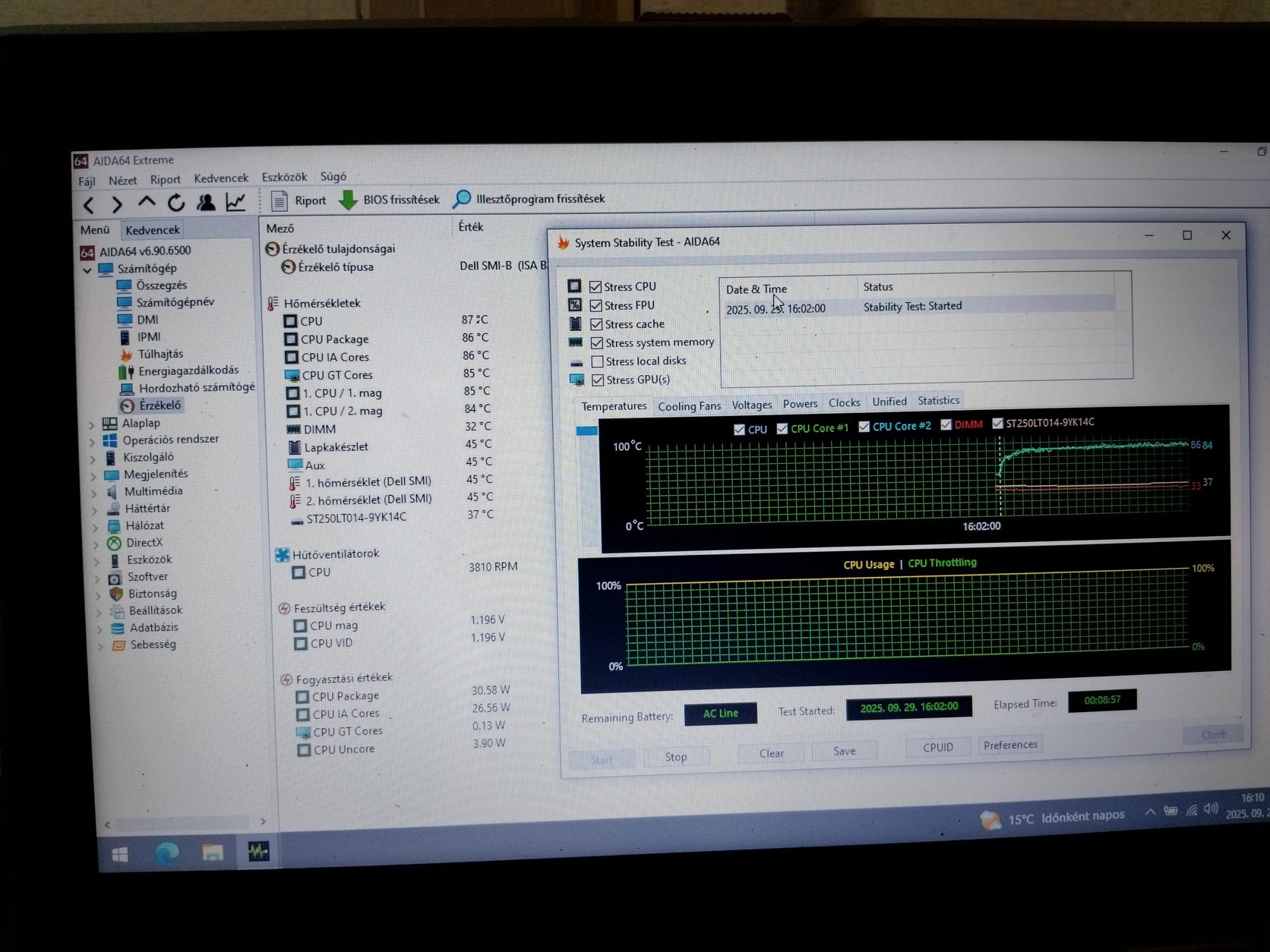The height and width of the screenshot is (952, 1270).
Task: Stop the stability test
Action: 676,757
